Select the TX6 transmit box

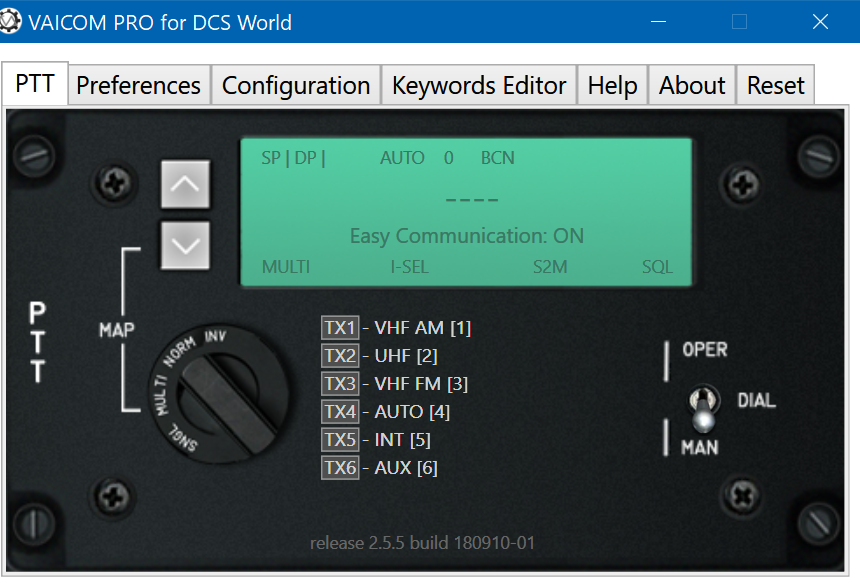click(340, 468)
